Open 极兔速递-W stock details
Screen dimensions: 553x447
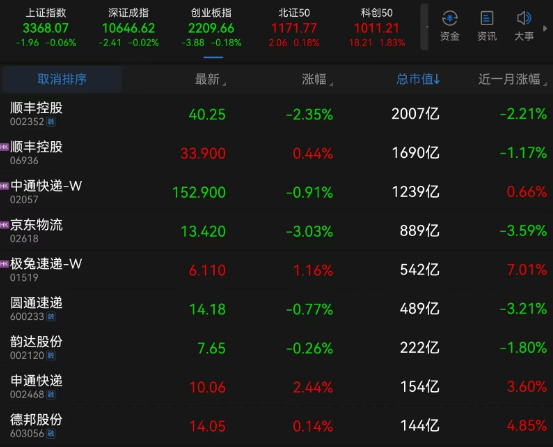pos(276,270)
